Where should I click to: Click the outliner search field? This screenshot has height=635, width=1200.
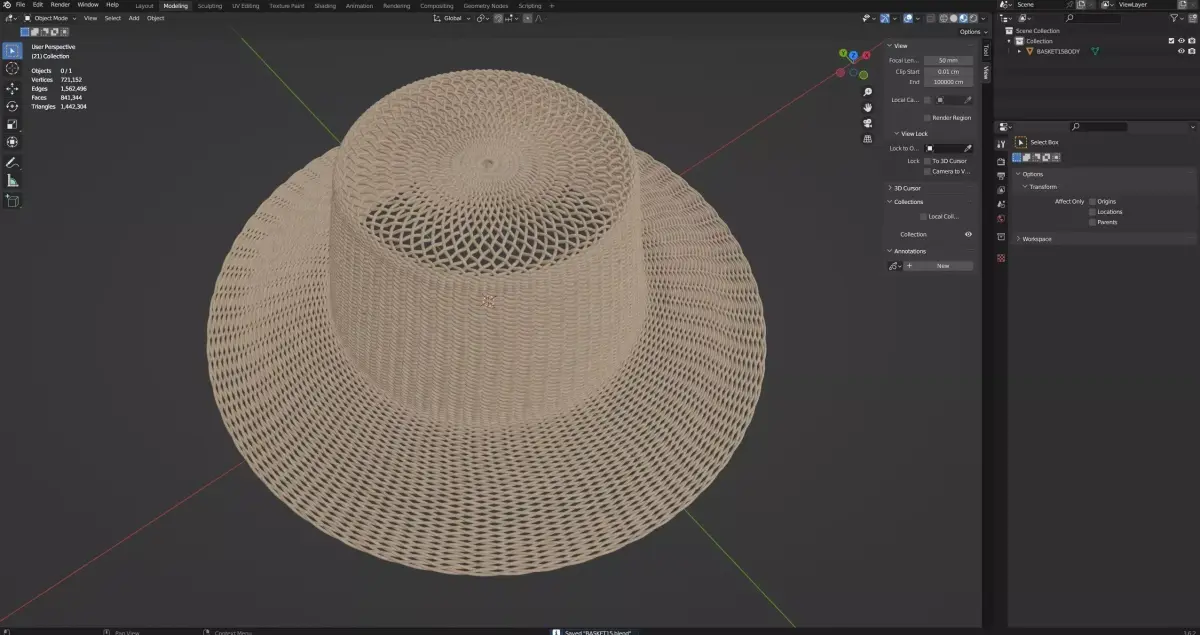pos(1092,18)
